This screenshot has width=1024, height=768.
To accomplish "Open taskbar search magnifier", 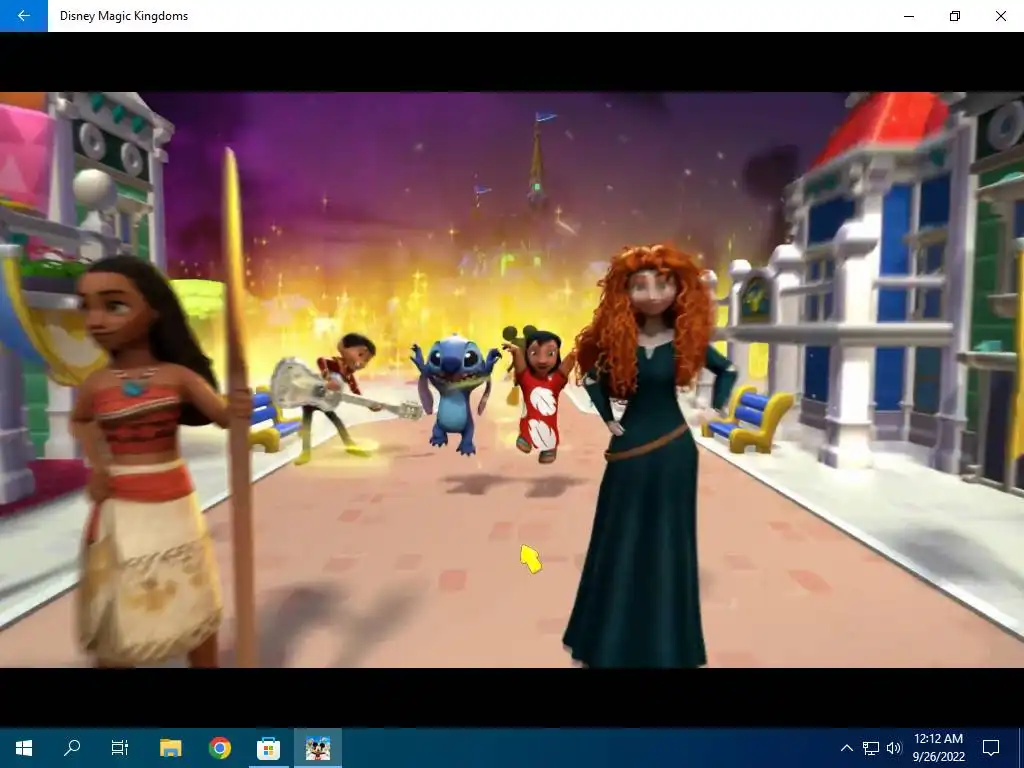I will pyautogui.click(x=72, y=748).
